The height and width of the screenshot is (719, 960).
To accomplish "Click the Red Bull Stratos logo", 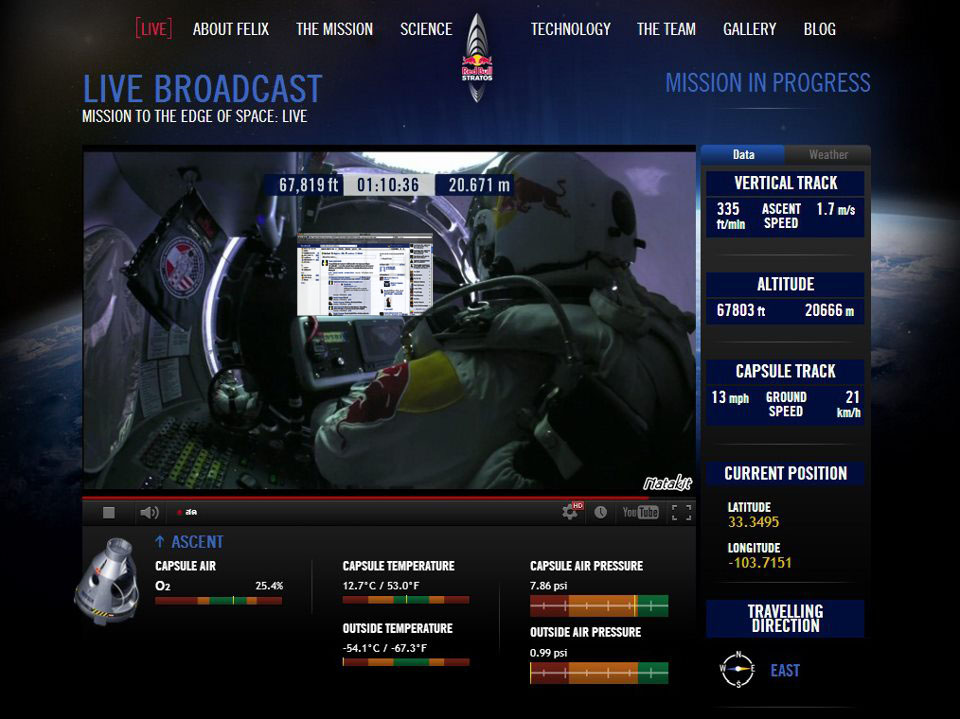I will point(477,58).
